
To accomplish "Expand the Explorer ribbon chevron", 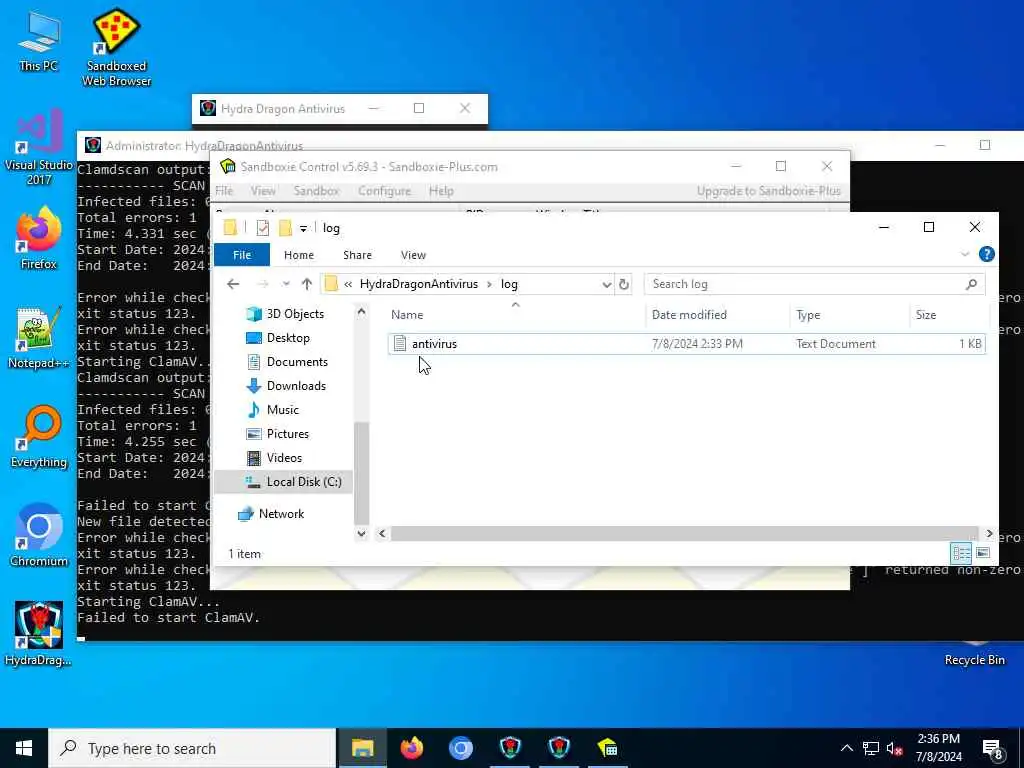I will tap(965, 255).
